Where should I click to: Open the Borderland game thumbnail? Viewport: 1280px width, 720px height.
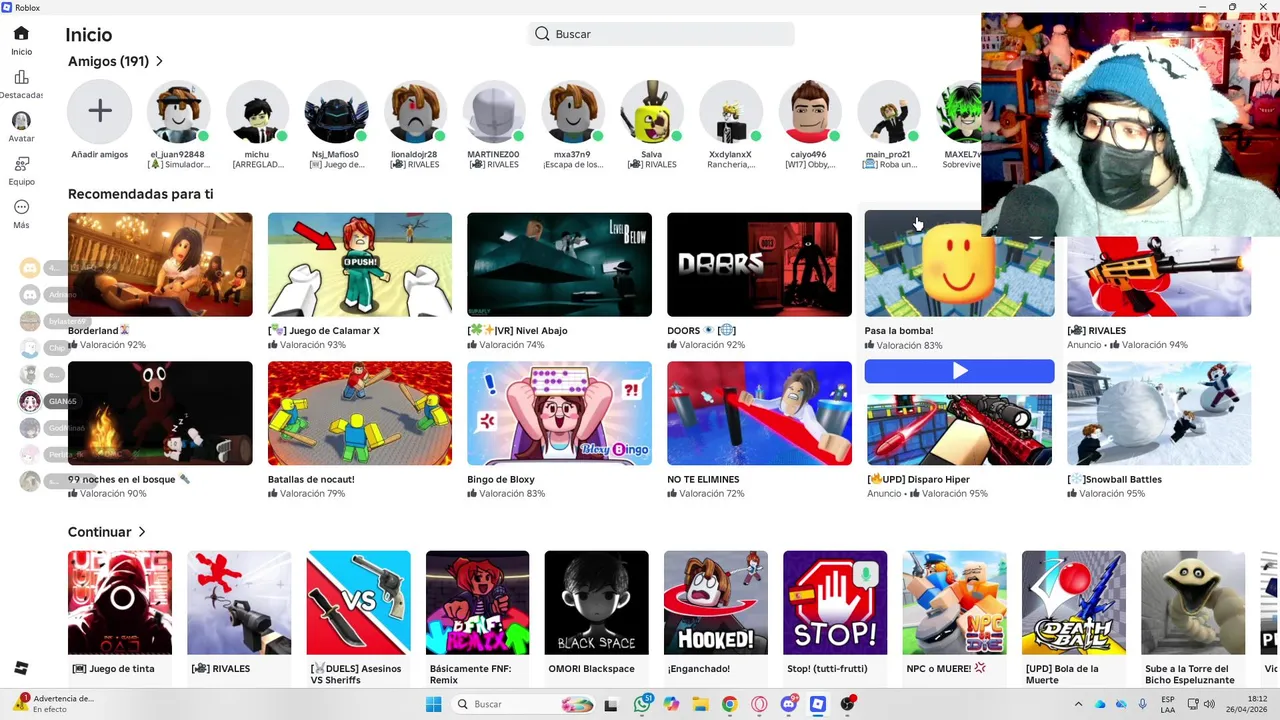click(x=160, y=264)
